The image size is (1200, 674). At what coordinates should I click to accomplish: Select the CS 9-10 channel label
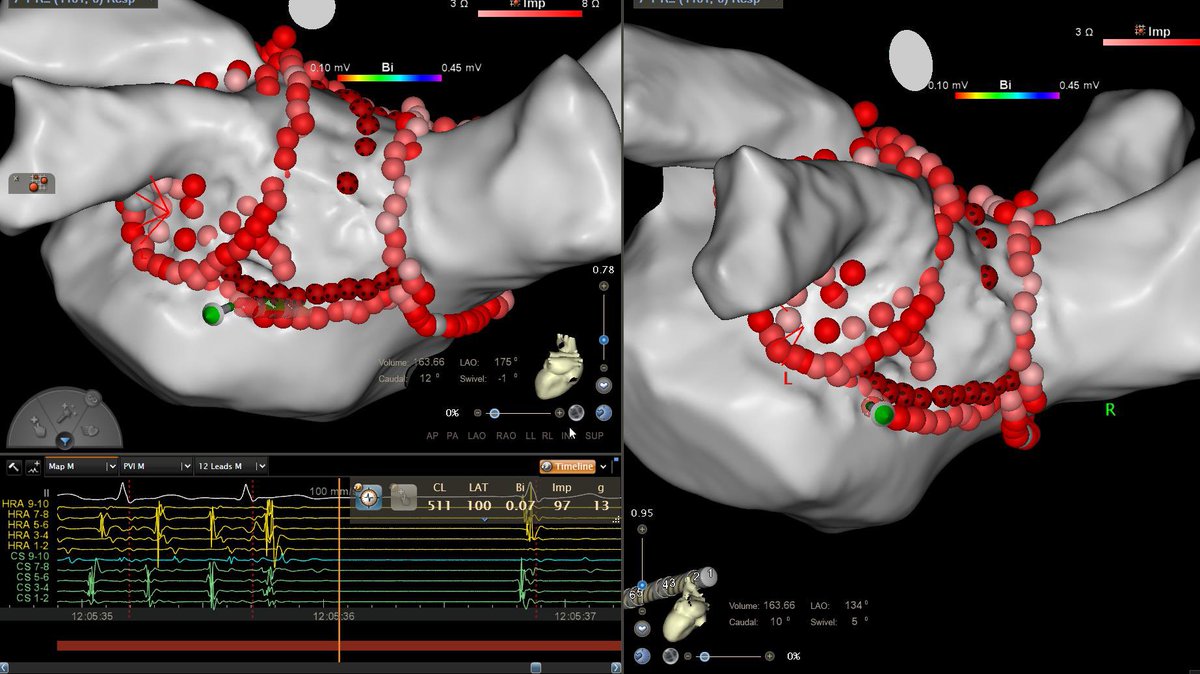point(31,556)
